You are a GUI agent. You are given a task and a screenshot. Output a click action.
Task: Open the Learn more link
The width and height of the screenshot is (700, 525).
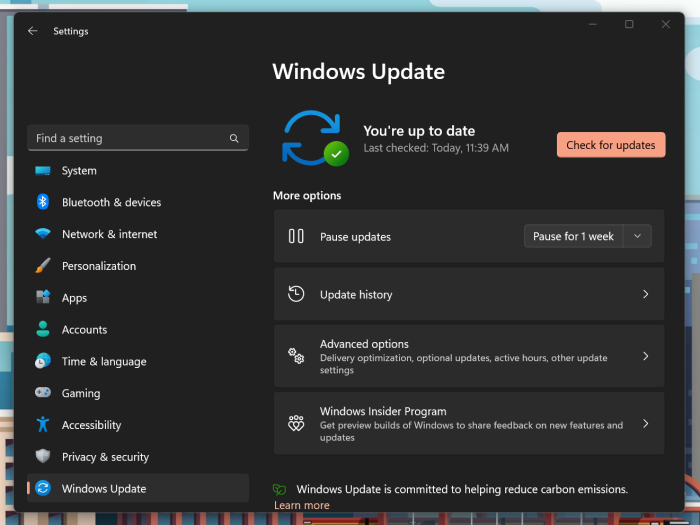pos(302,505)
